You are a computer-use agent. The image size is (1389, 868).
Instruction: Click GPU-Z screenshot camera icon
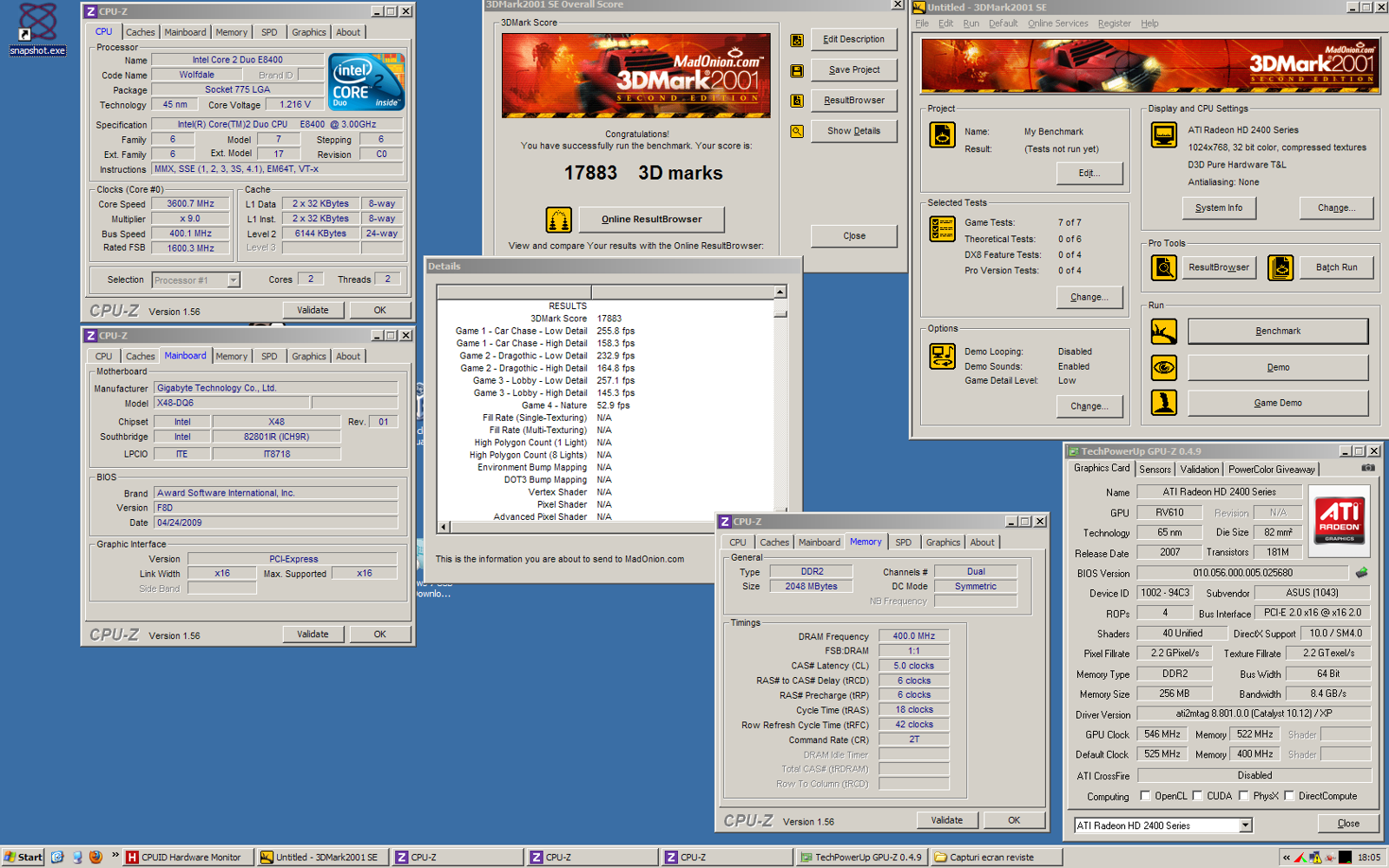point(1368,468)
